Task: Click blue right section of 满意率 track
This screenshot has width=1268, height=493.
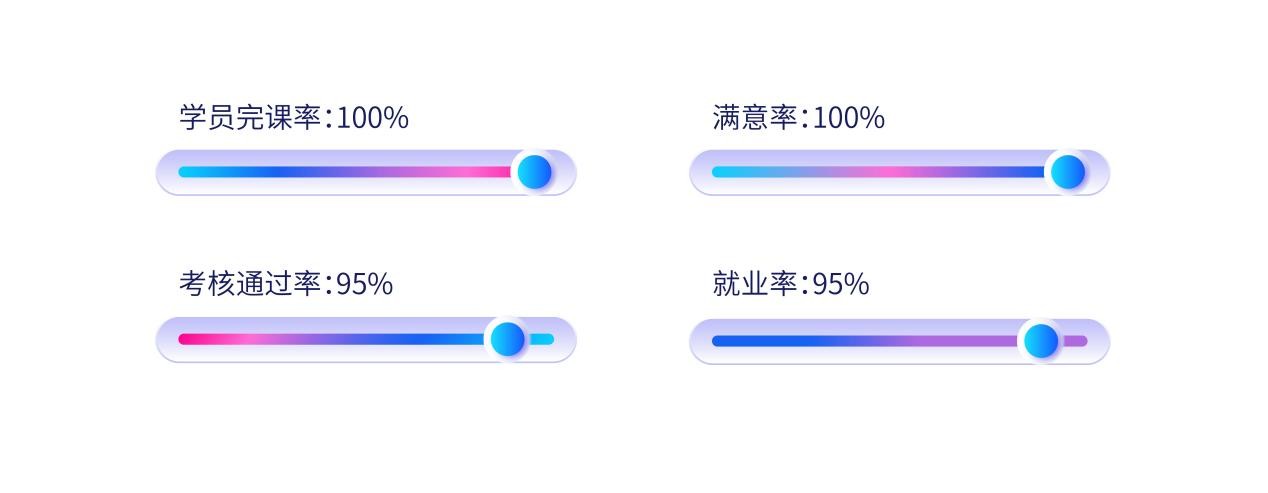Action: pos(1010,172)
